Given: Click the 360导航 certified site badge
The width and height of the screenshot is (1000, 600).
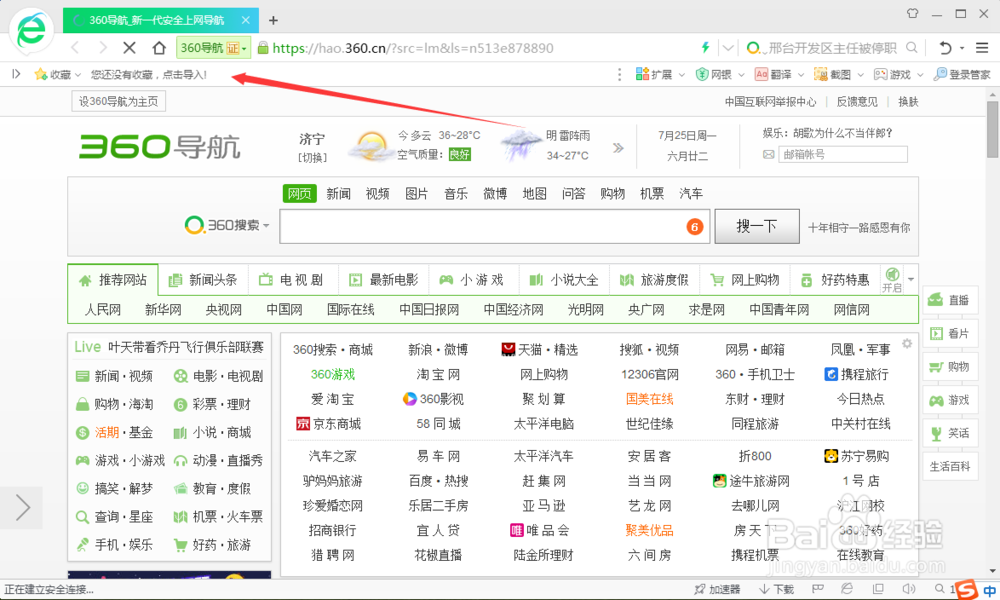Looking at the screenshot, I should [x=214, y=48].
